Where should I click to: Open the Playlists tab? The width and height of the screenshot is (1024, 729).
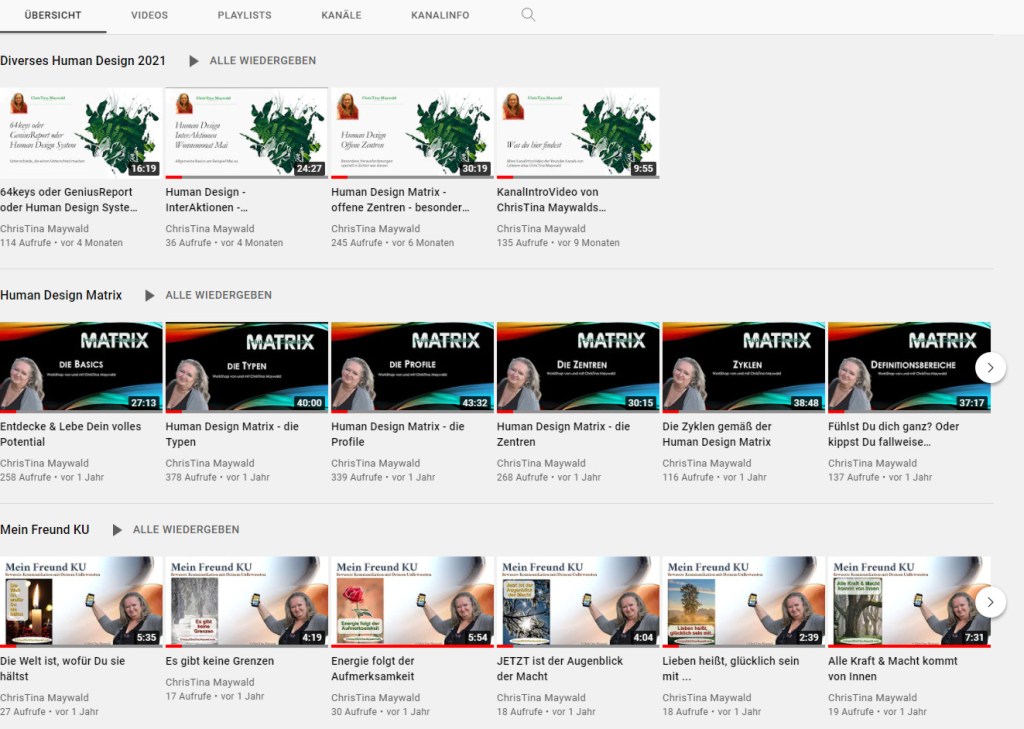click(x=244, y=16)
